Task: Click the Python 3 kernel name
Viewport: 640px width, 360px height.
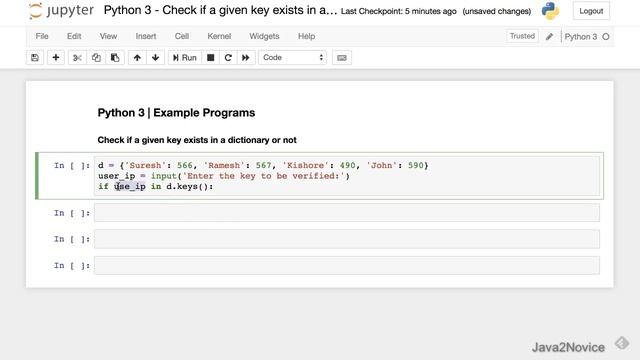Action: 580,37
